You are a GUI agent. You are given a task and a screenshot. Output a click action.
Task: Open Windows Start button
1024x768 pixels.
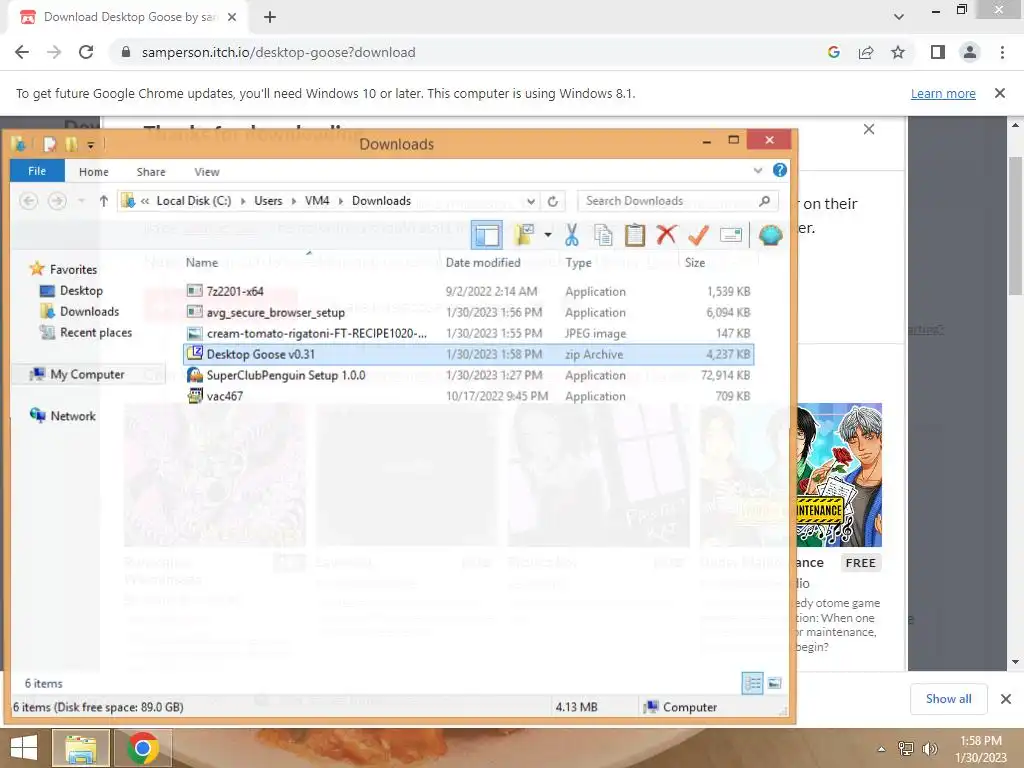(24, 748)
